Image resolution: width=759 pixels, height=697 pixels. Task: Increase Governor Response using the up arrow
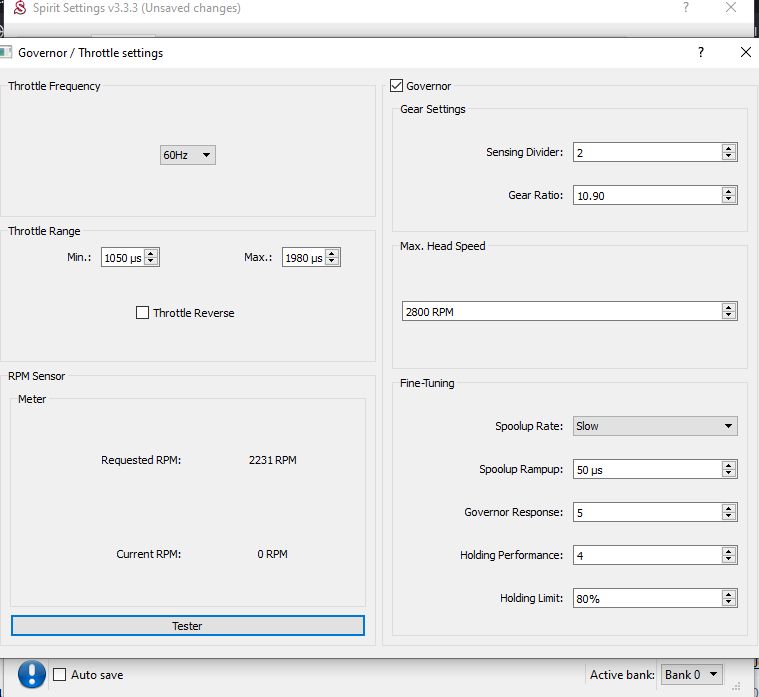[x=729, y=508]
